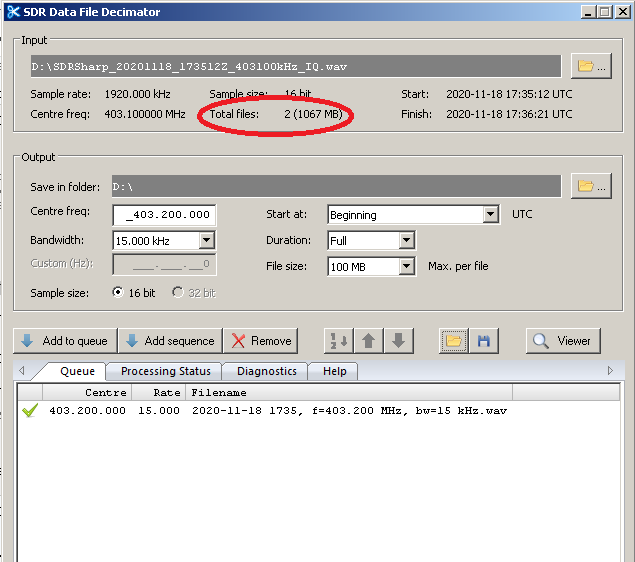Save queue with floppy disk icon
This screenshot has width=635, height=562.
pos(483,341)
